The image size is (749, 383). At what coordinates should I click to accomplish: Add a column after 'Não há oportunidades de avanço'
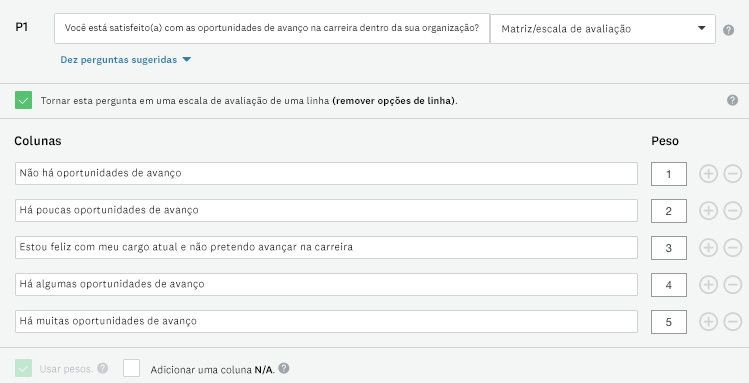pyautogui.click(x=708, y=174)
